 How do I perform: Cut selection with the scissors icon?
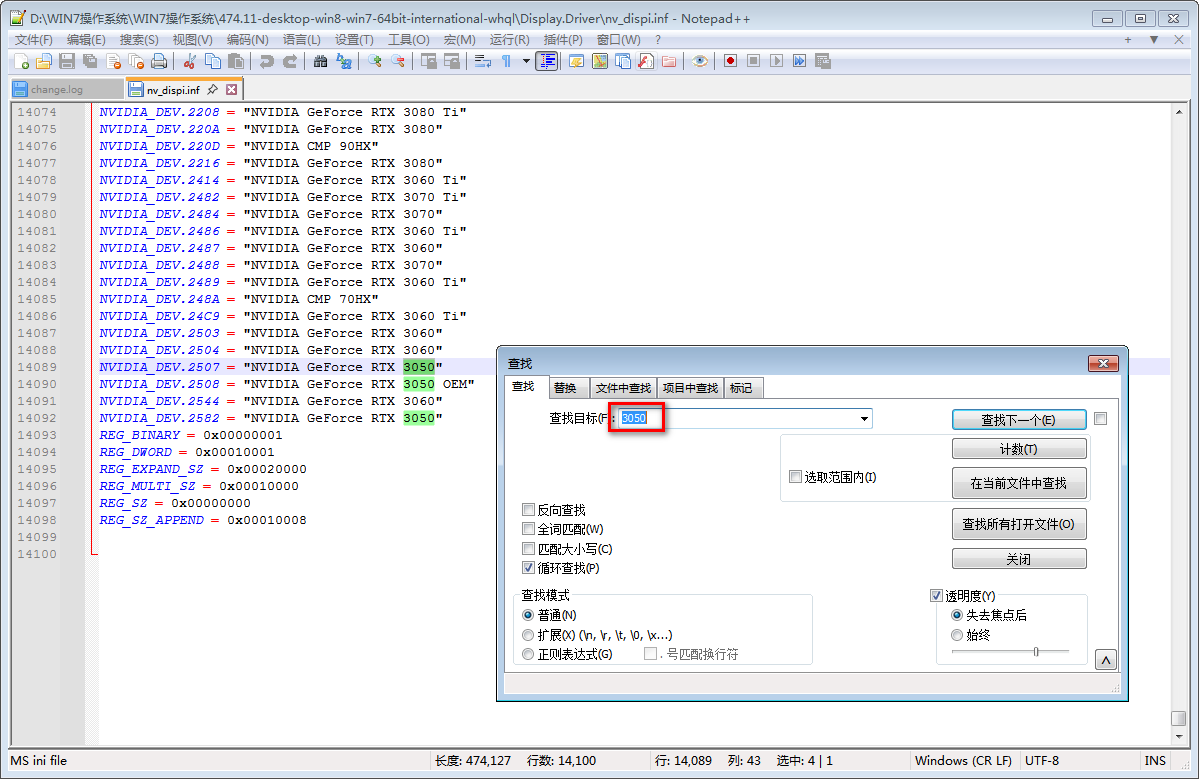point(190,61)
